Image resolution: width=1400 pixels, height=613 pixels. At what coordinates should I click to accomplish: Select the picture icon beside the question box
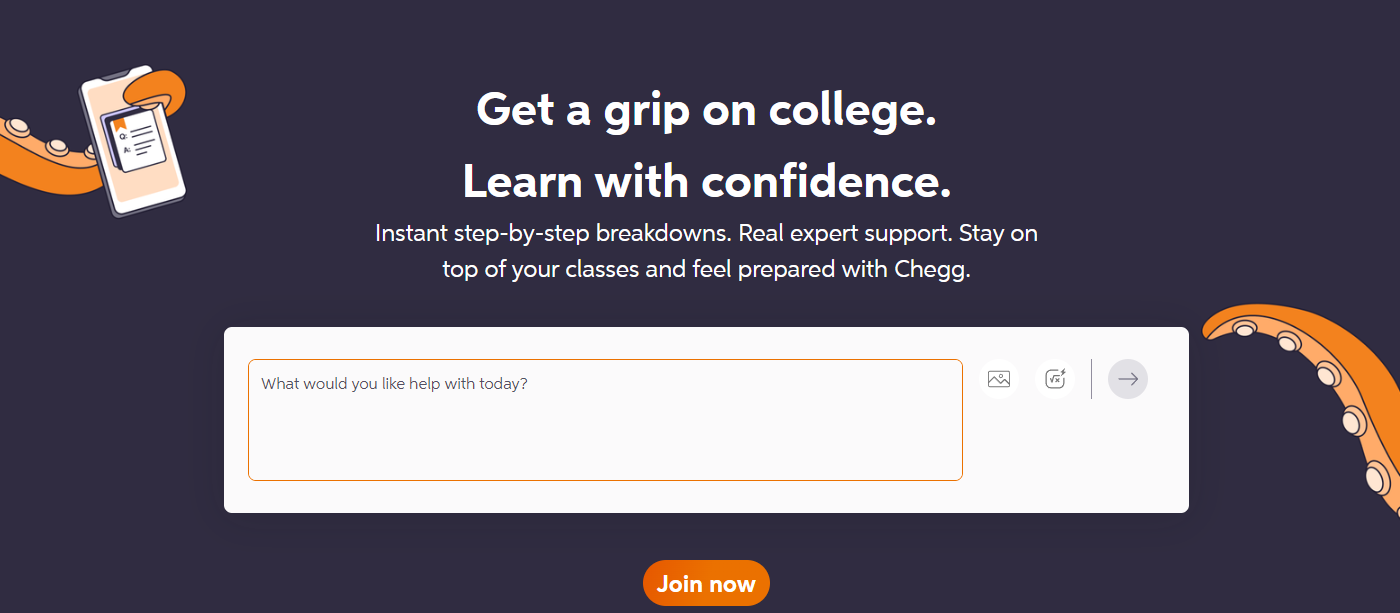coord(998,379)
